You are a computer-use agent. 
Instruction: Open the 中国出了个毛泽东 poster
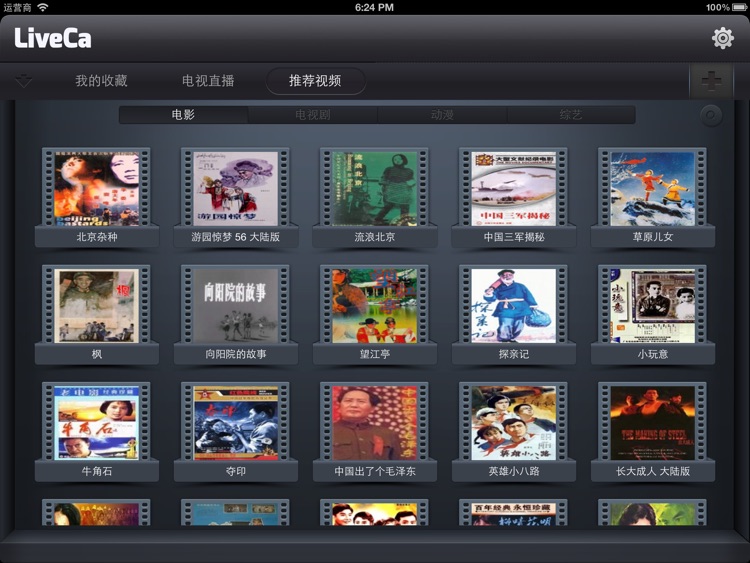pyautogui.click(x=375, y=423)
